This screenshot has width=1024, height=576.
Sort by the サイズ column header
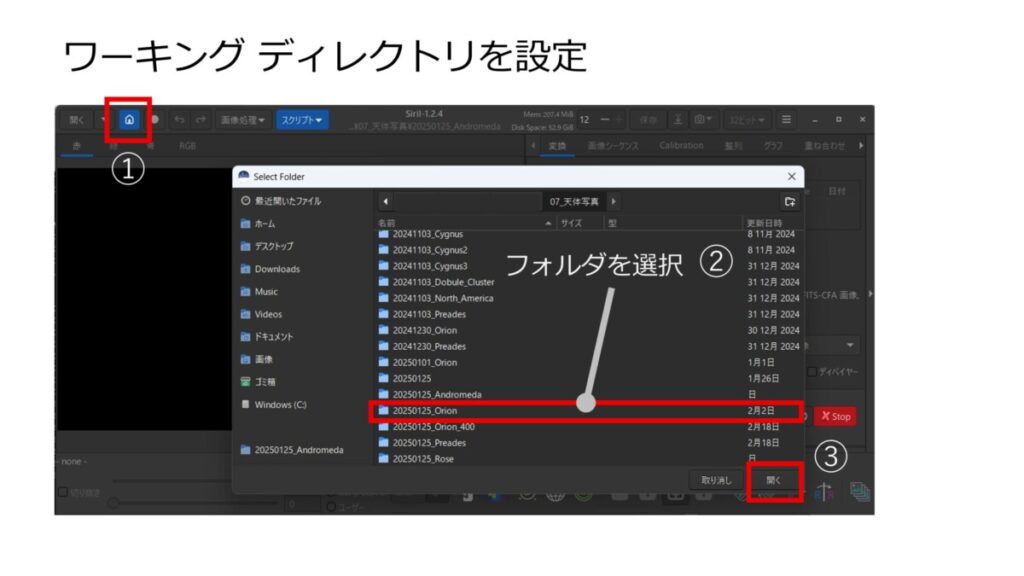click(579, 223)
